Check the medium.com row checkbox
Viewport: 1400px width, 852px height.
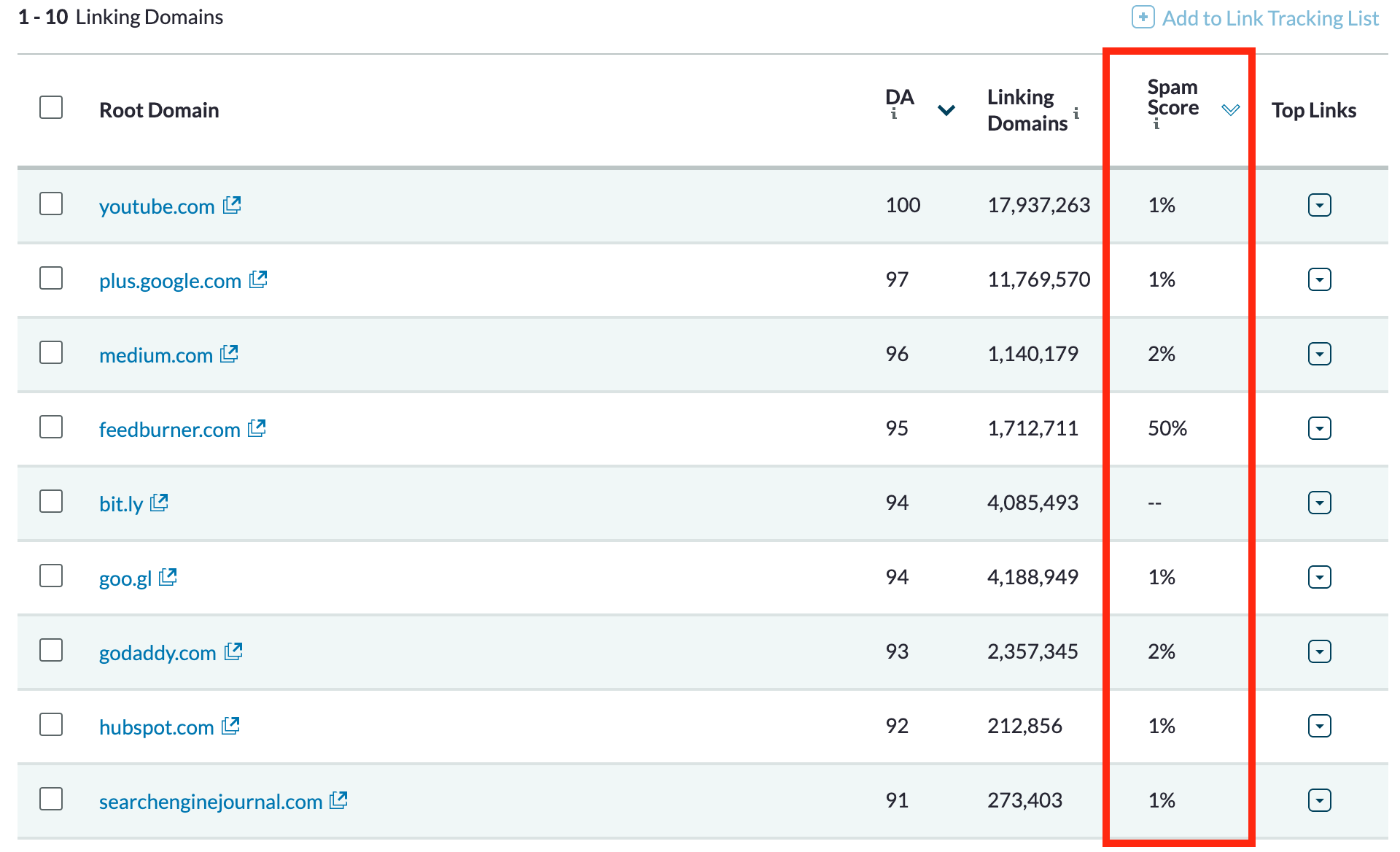[51, 352]
